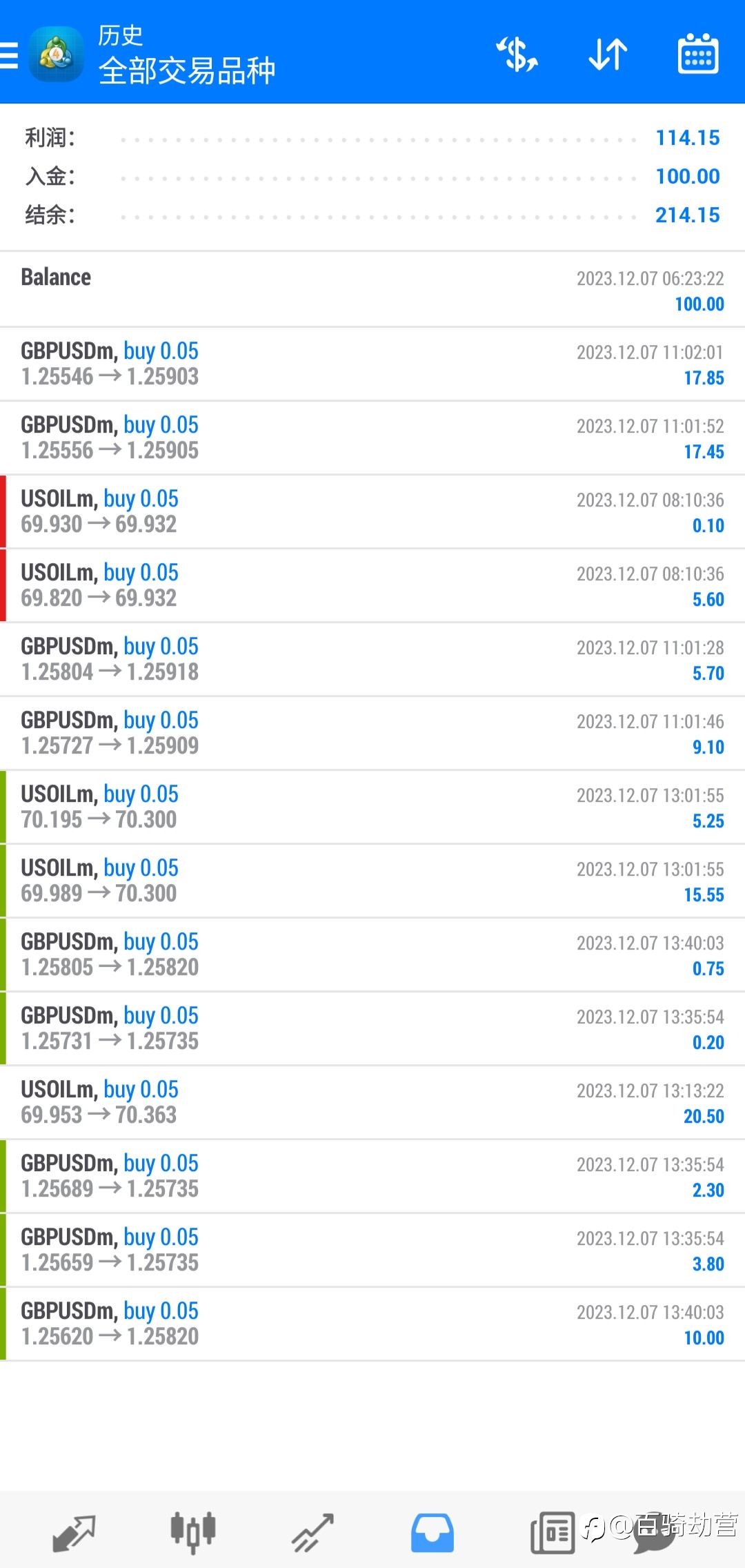Open the currency symbol filter icon

517,55
